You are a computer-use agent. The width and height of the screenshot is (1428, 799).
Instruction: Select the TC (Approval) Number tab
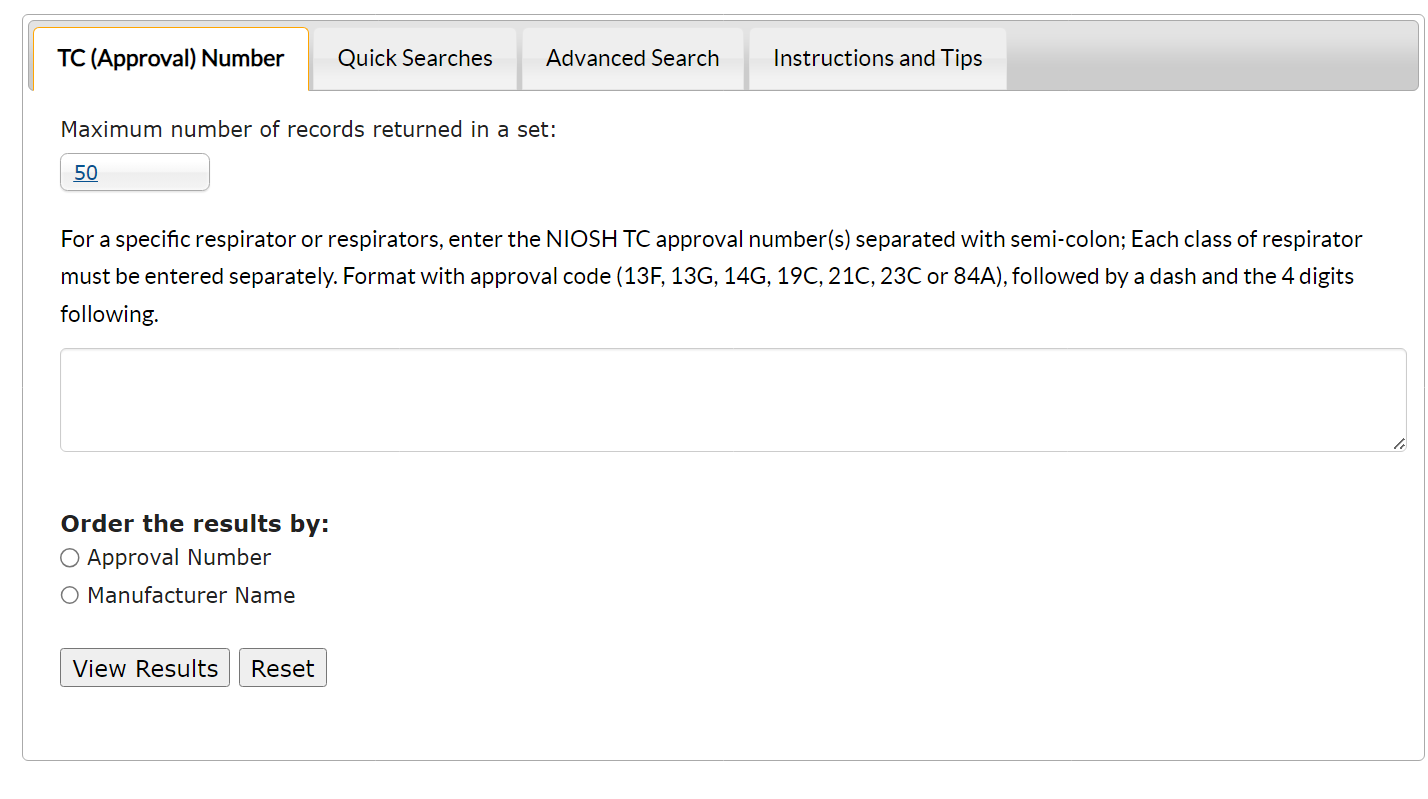pyautogui.click(x=169, y=58)
